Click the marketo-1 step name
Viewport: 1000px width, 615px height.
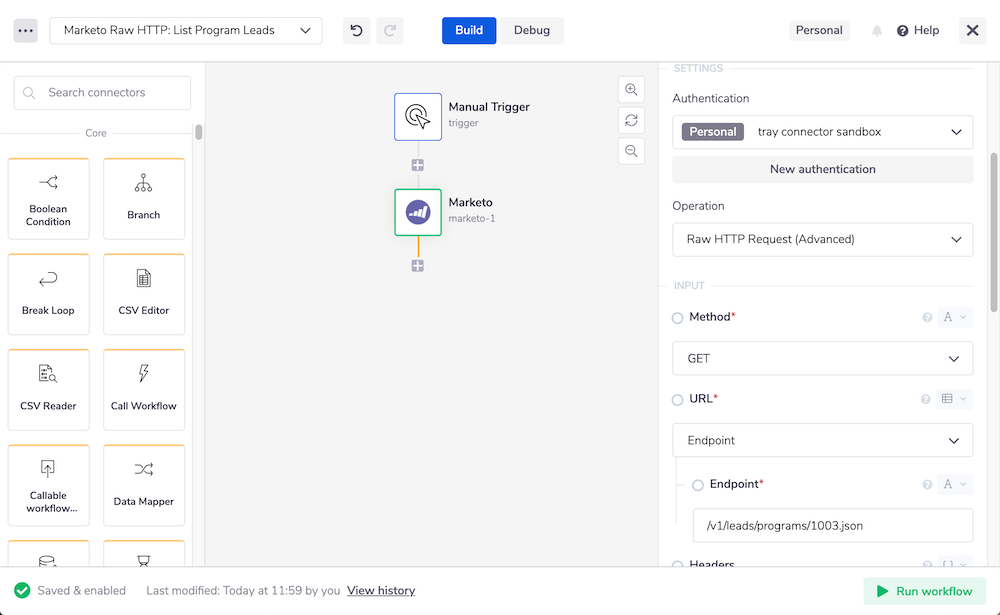coord(472,219)
